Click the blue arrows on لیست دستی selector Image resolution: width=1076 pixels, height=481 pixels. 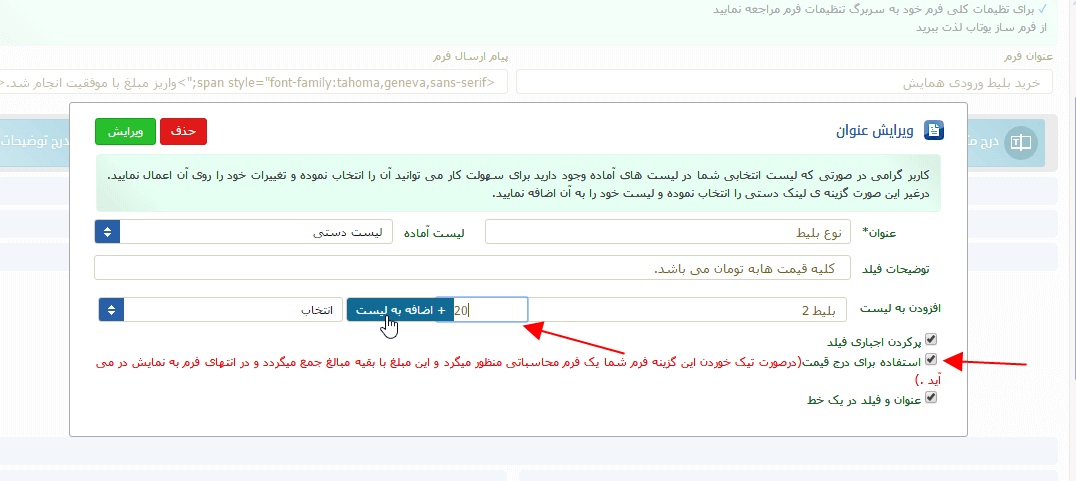(x=108, y=231)
